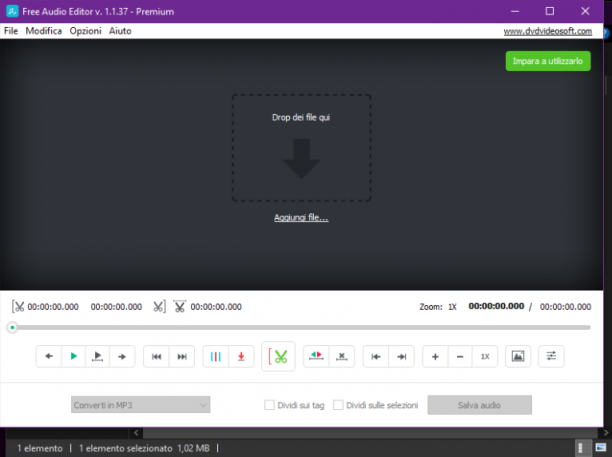Viewport: 612px width, 457px height.
Task: Click the blue and red tag markers icon
Action: tap(215, 356)
